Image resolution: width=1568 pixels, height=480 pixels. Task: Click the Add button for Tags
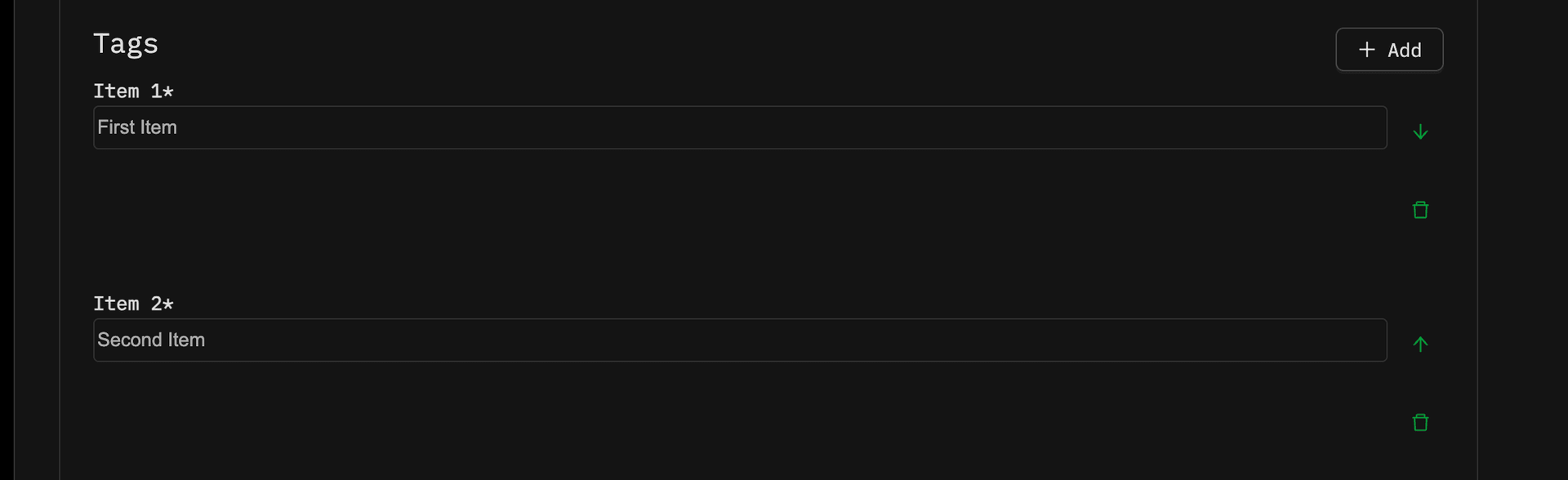click(1389, 50)
